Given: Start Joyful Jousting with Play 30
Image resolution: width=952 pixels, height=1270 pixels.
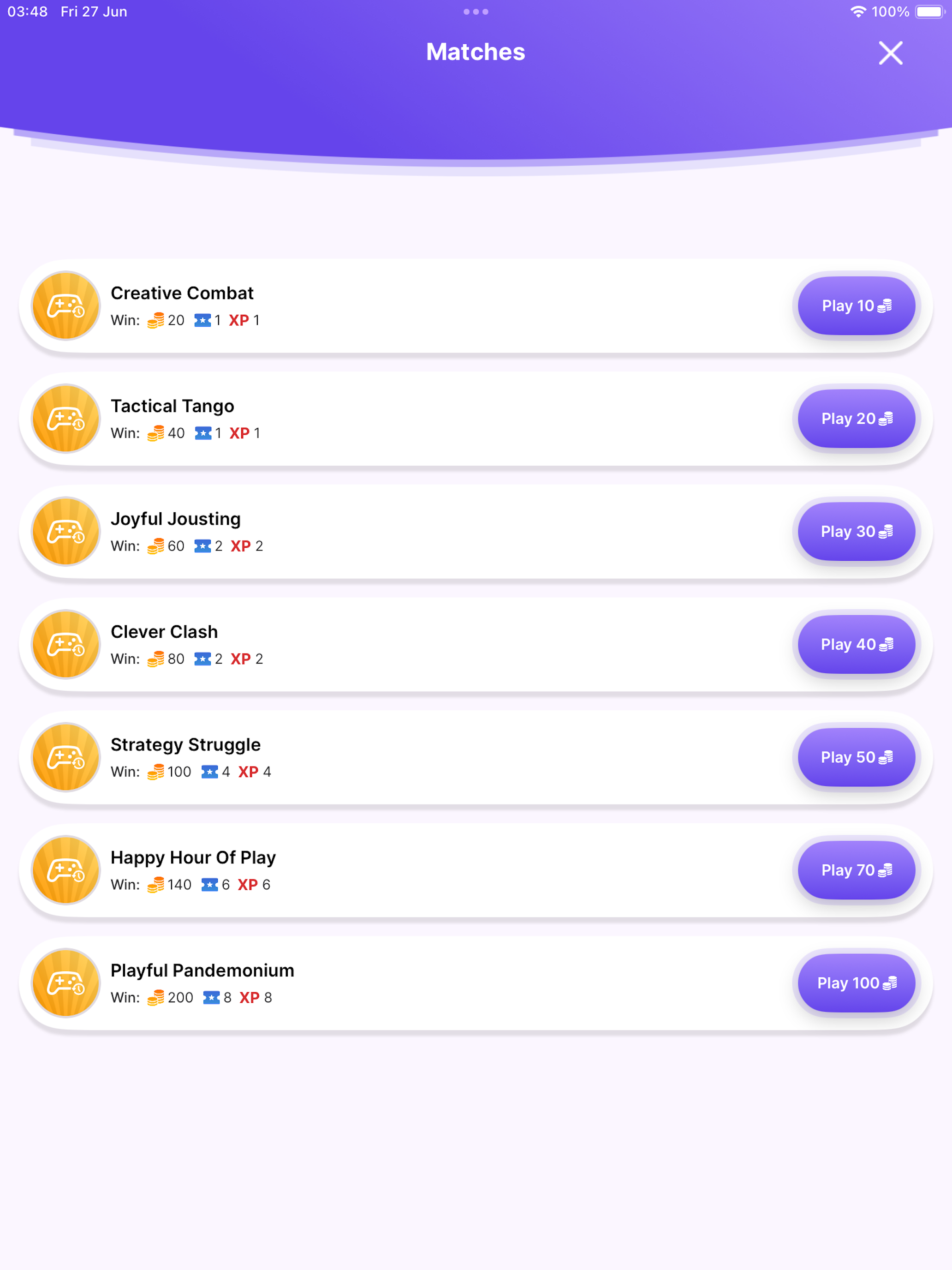Looking at the screenshot, I should (x=856, y=531).
